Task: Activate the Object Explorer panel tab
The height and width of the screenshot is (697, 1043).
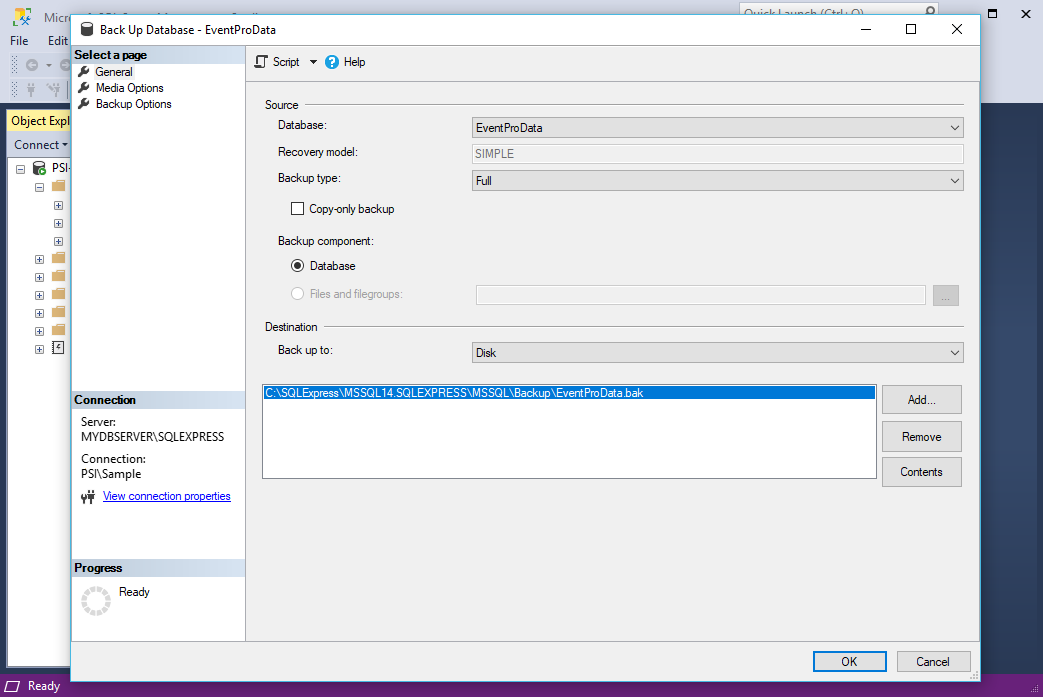Action: tap(39, 120)
